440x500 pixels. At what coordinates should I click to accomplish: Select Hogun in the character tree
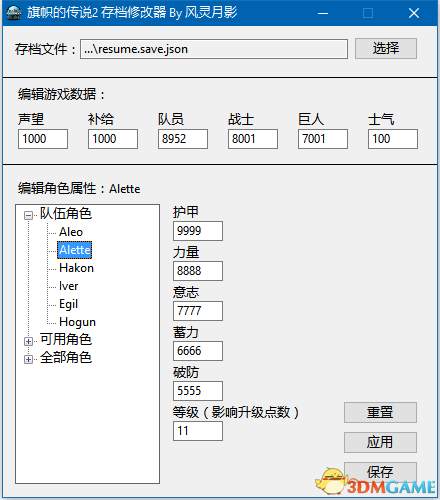pyautogui.click(x=77, y=322)
